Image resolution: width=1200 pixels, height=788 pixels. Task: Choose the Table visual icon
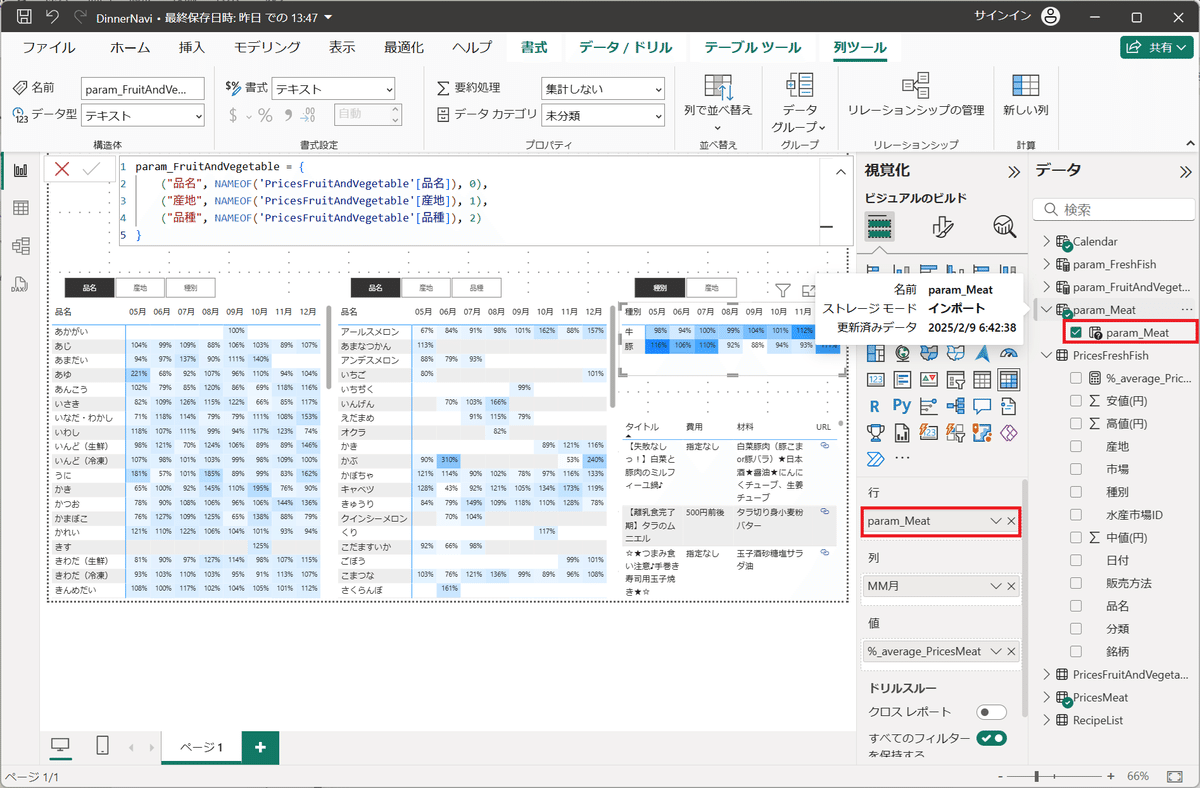coord(982,380)
